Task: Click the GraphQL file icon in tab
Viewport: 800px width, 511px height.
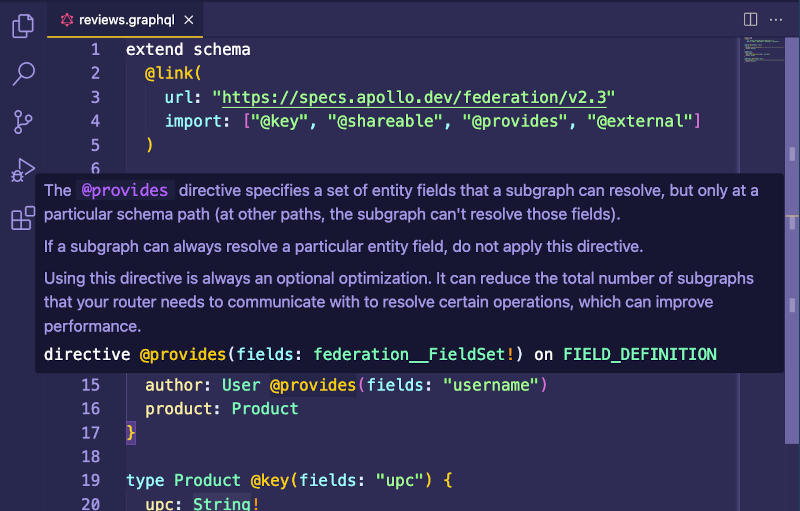Action: point(67,19)
